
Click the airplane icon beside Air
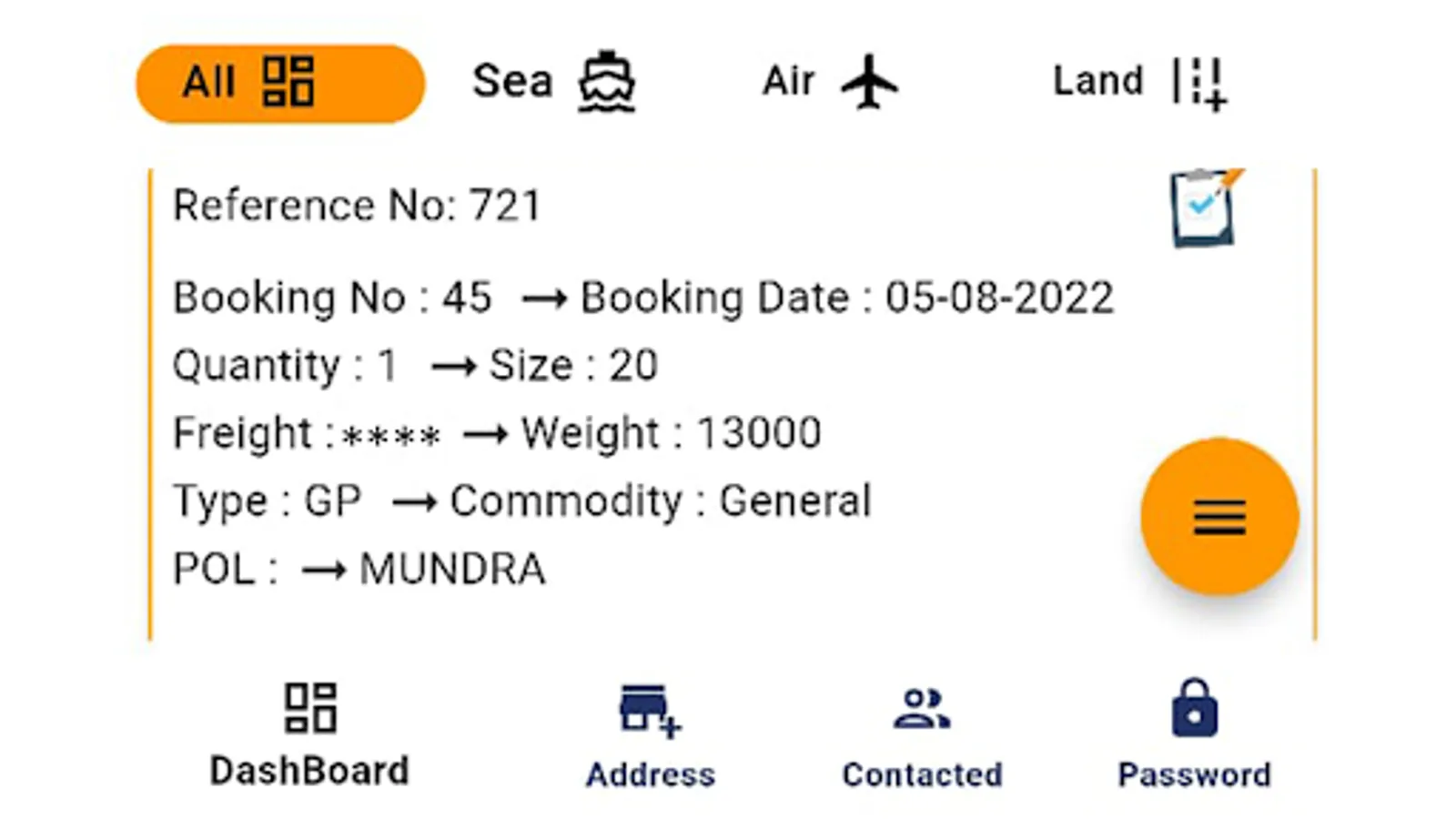pos(869,82)
